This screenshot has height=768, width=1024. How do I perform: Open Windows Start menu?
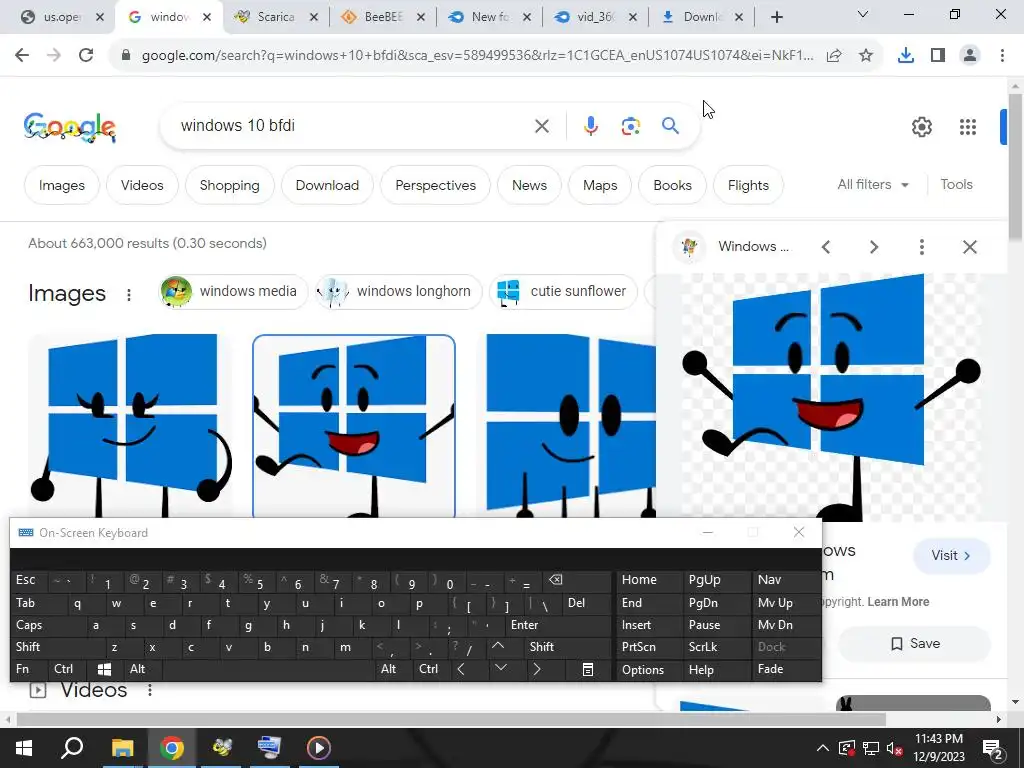24,748
